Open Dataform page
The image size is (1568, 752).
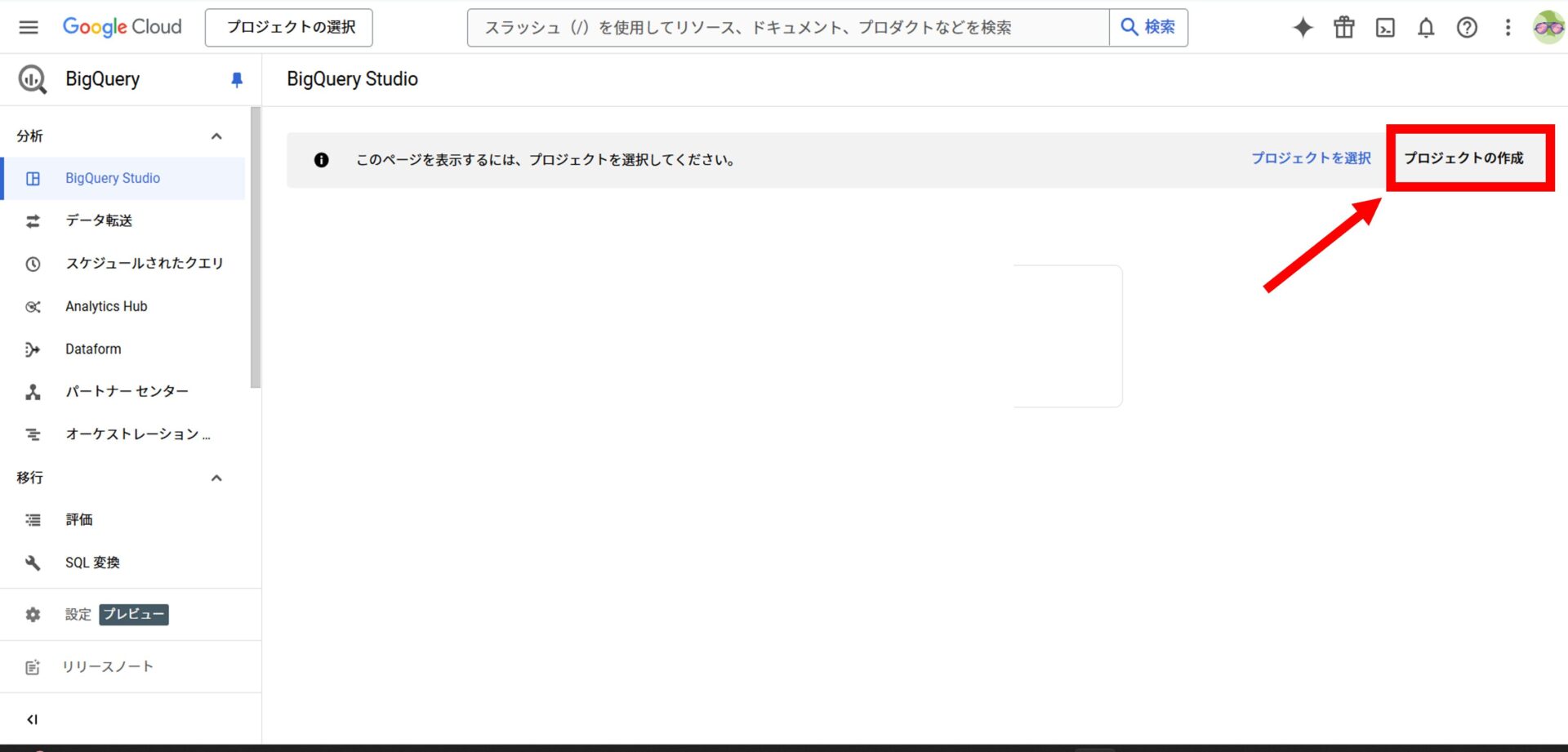tap(122, 349)
